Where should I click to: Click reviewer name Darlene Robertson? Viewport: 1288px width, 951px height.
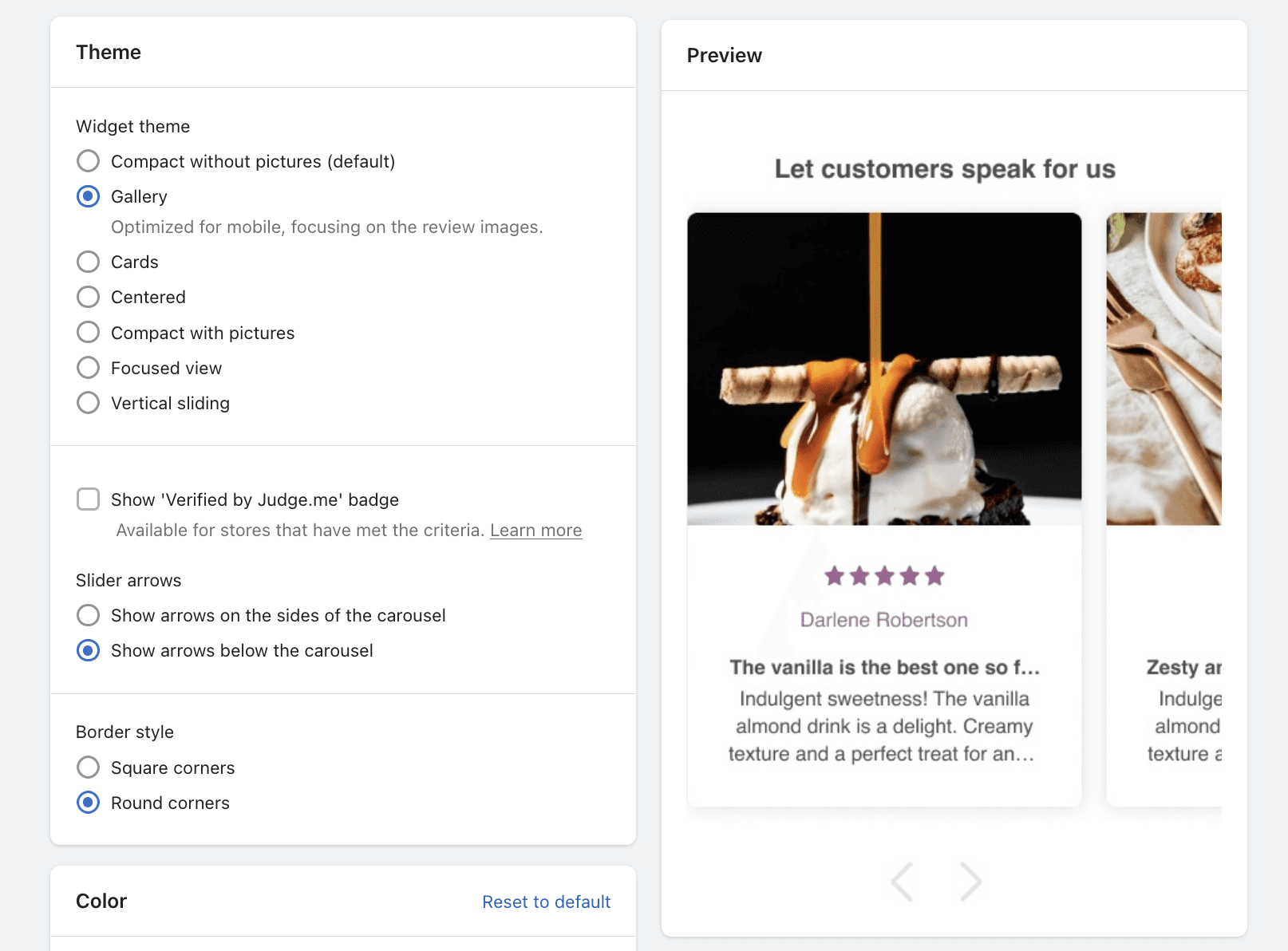pos(884,620)
